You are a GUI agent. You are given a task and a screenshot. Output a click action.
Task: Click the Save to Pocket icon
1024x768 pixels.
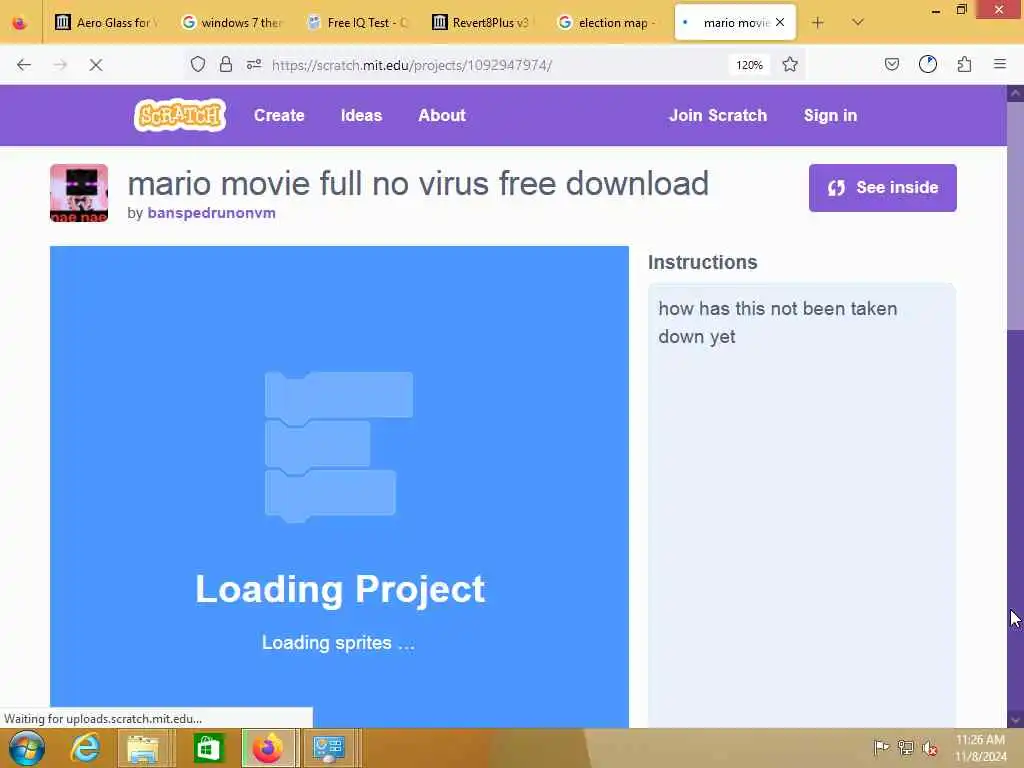tap(891, 64)
